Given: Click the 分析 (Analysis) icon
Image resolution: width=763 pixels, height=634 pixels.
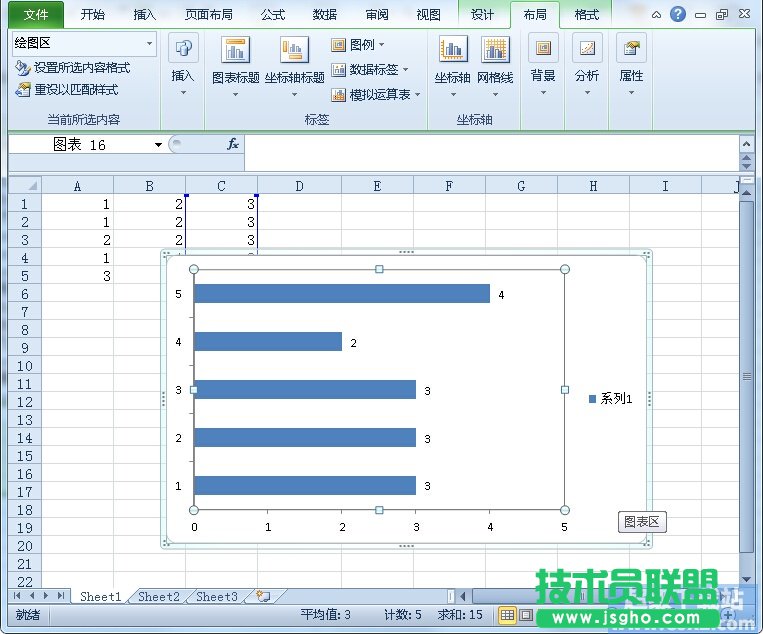Looking at the screenshot, I should (x=587, y=50).
